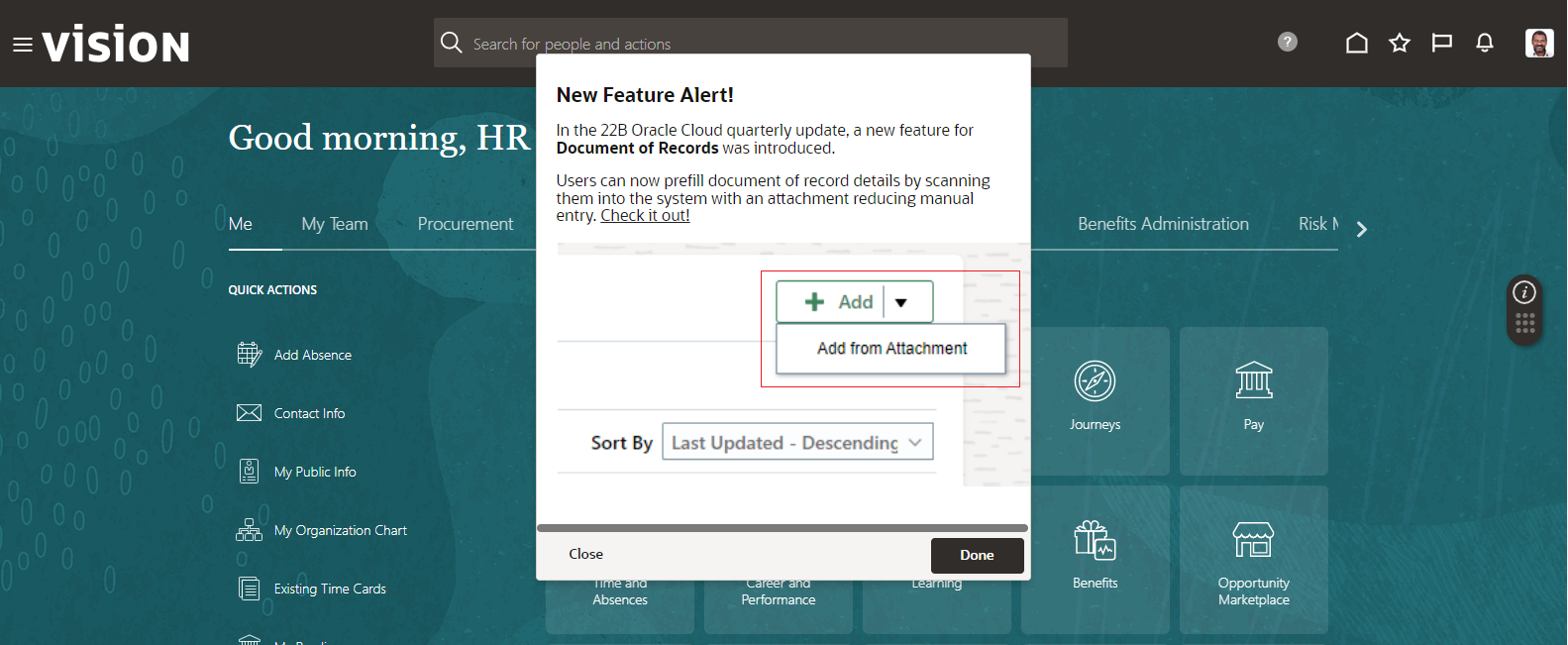
Task: Switch to Procurement tab
Action: pos(466,224)
